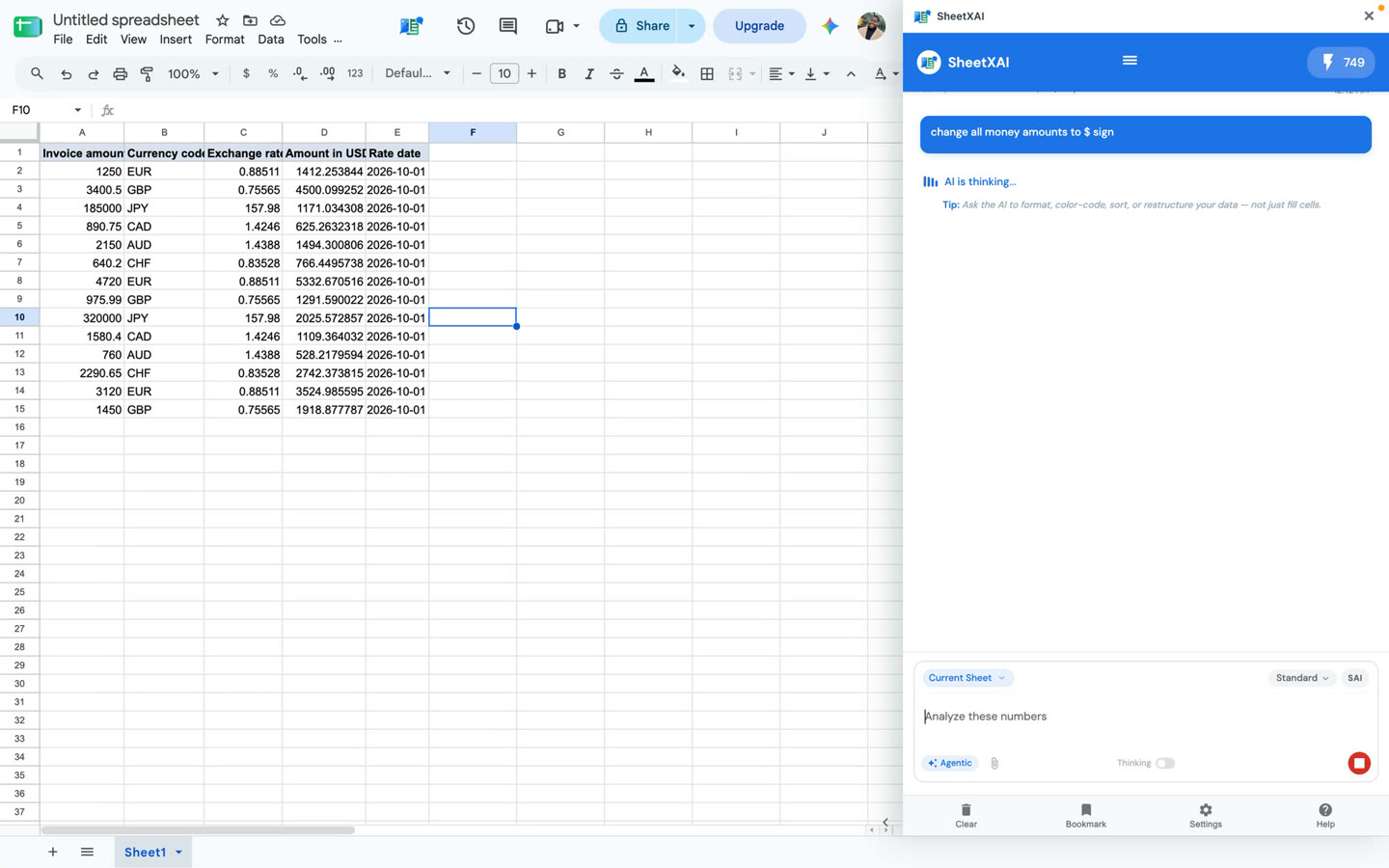Clear the SheetXAI chat

click(x=966, y=816)
